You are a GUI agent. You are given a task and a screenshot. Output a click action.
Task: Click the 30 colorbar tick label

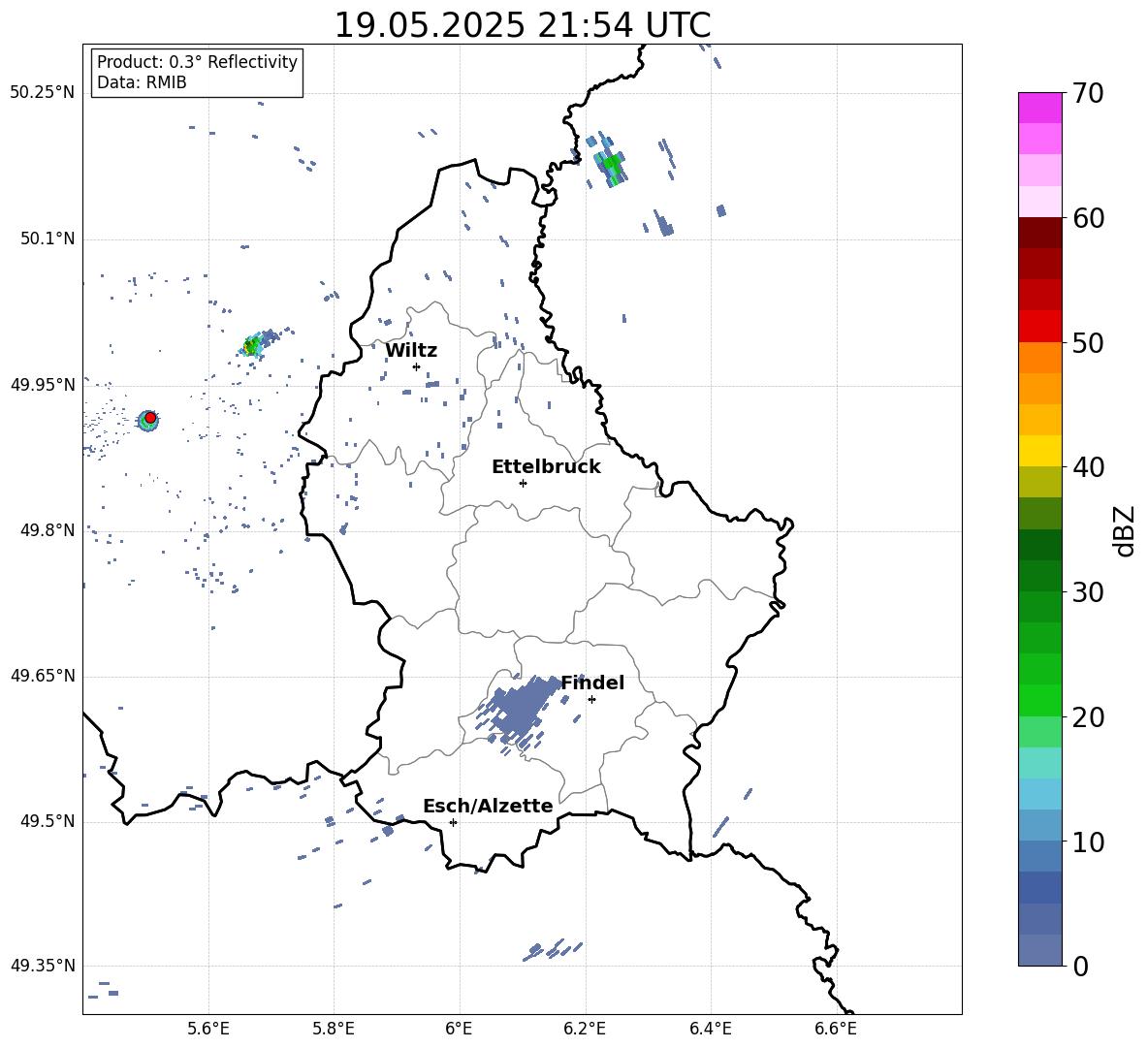pos(1087,592)
